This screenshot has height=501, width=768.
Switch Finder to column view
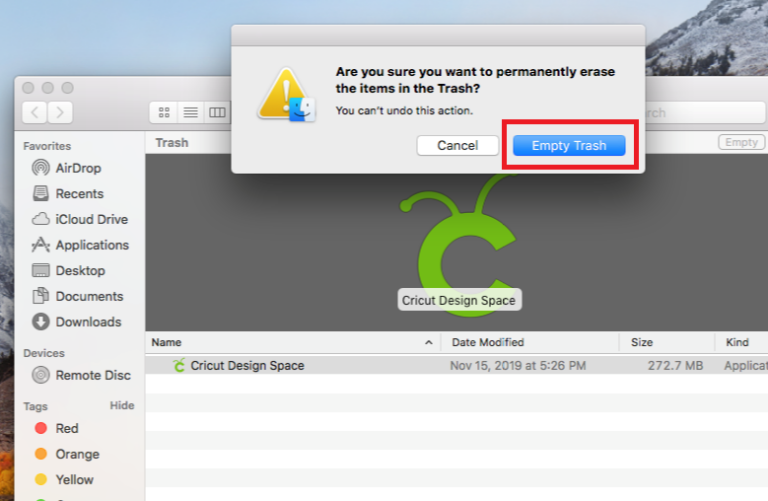217,113
